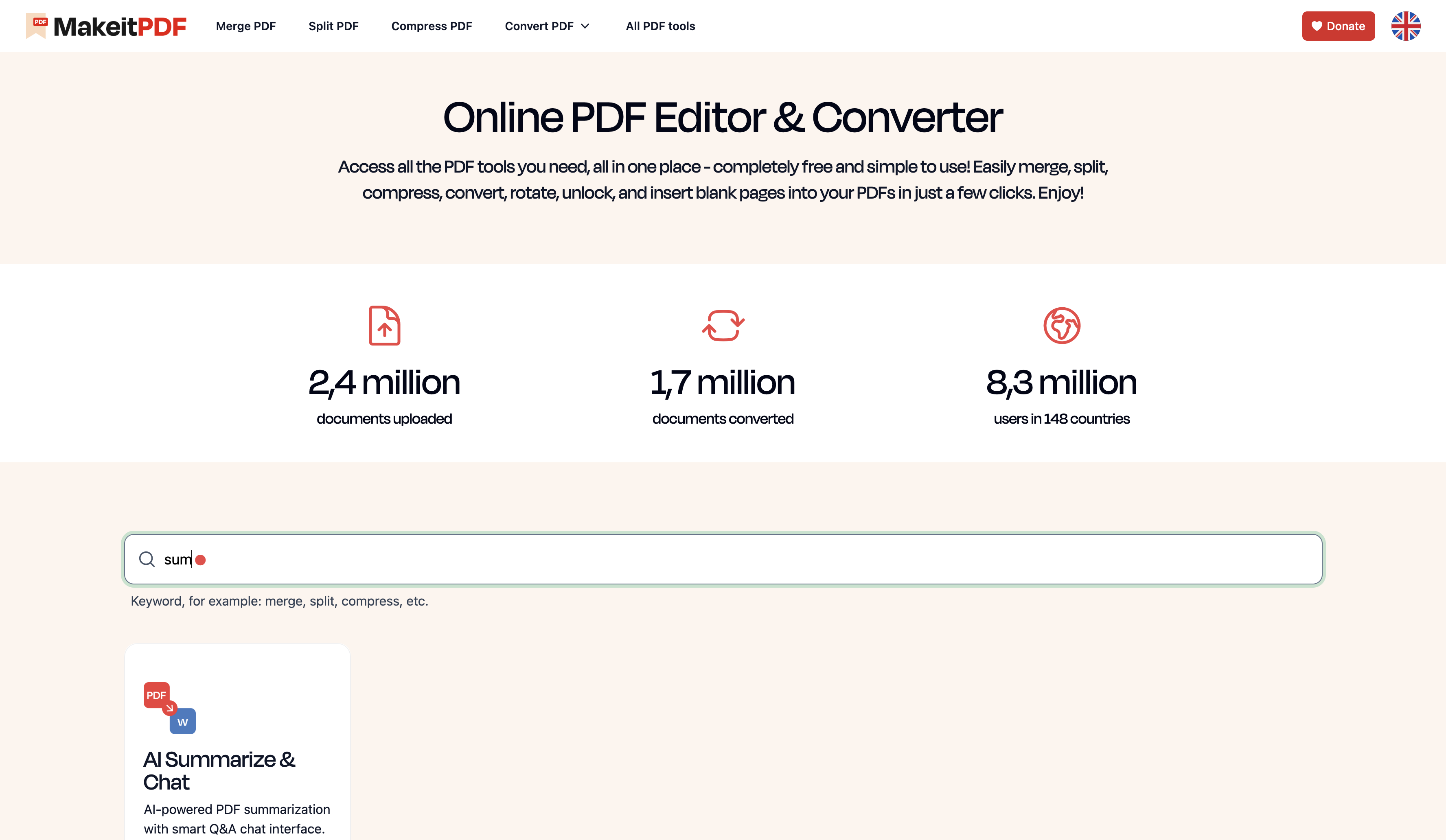
Task: Click the search magnifier icon
Action: click(x=147, y=559)
